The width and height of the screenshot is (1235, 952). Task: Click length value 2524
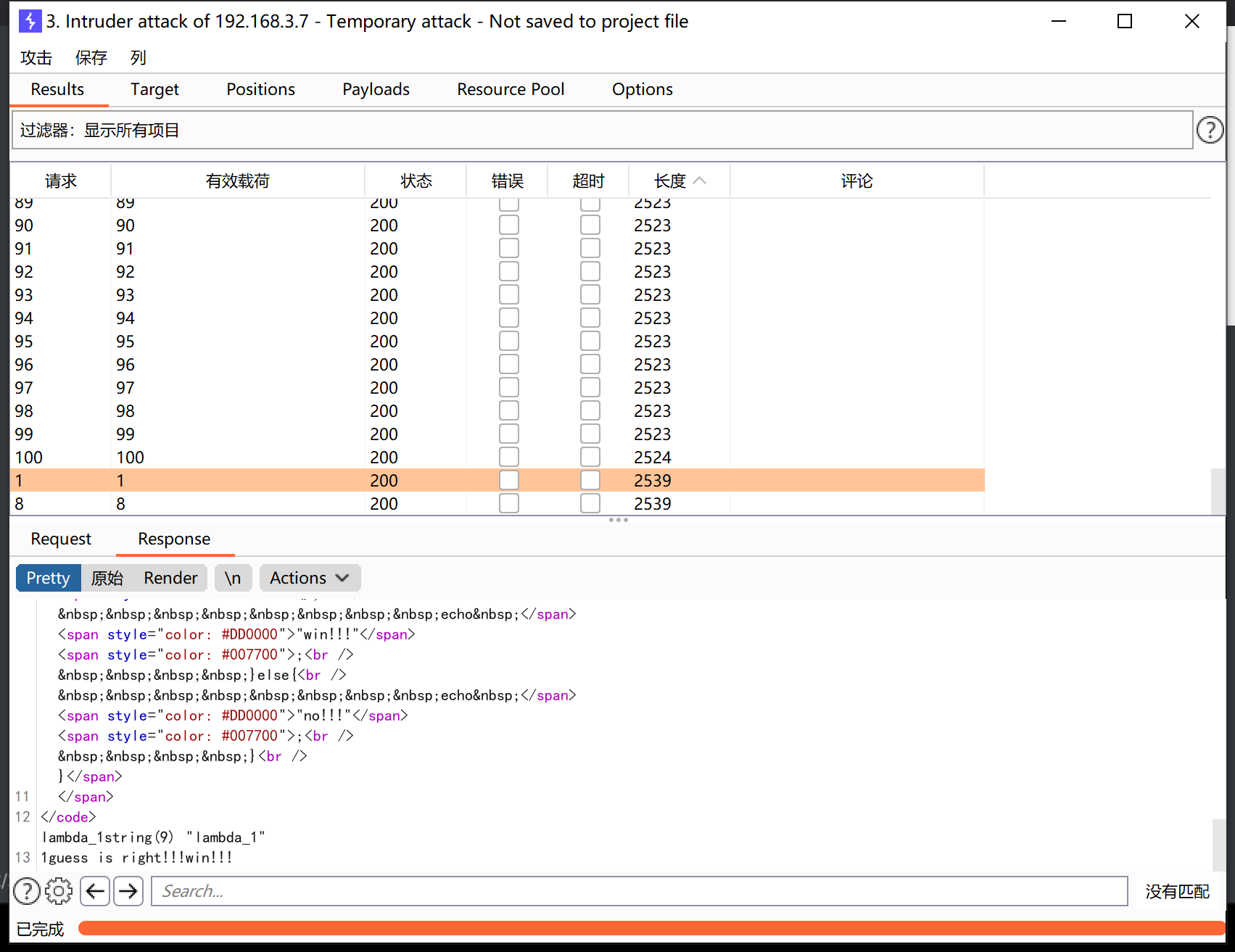(x=653, y=458)
